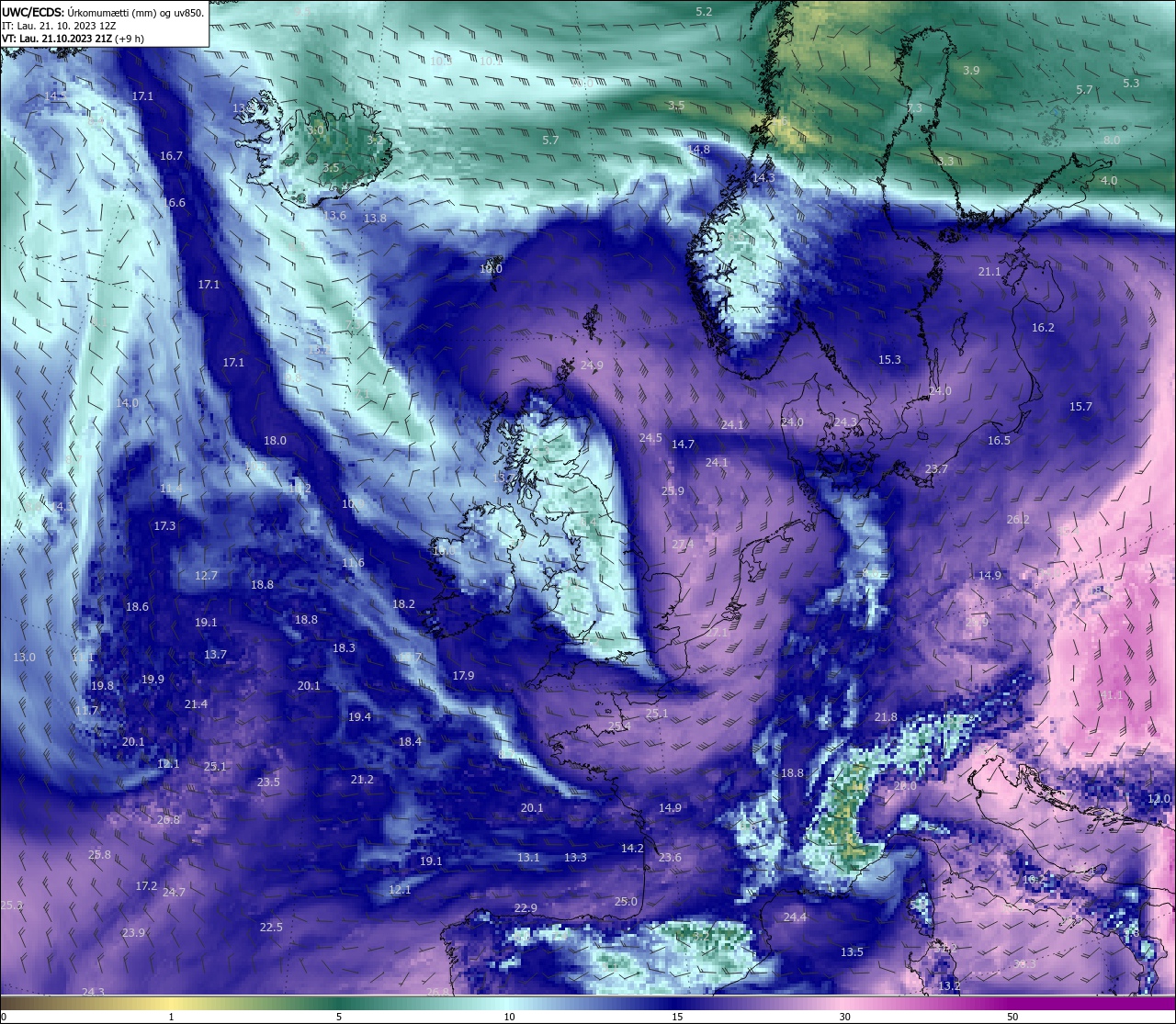Screen dimensions: 1176x1024
Task: Click color scale tick label 30
Action: 844,1017
